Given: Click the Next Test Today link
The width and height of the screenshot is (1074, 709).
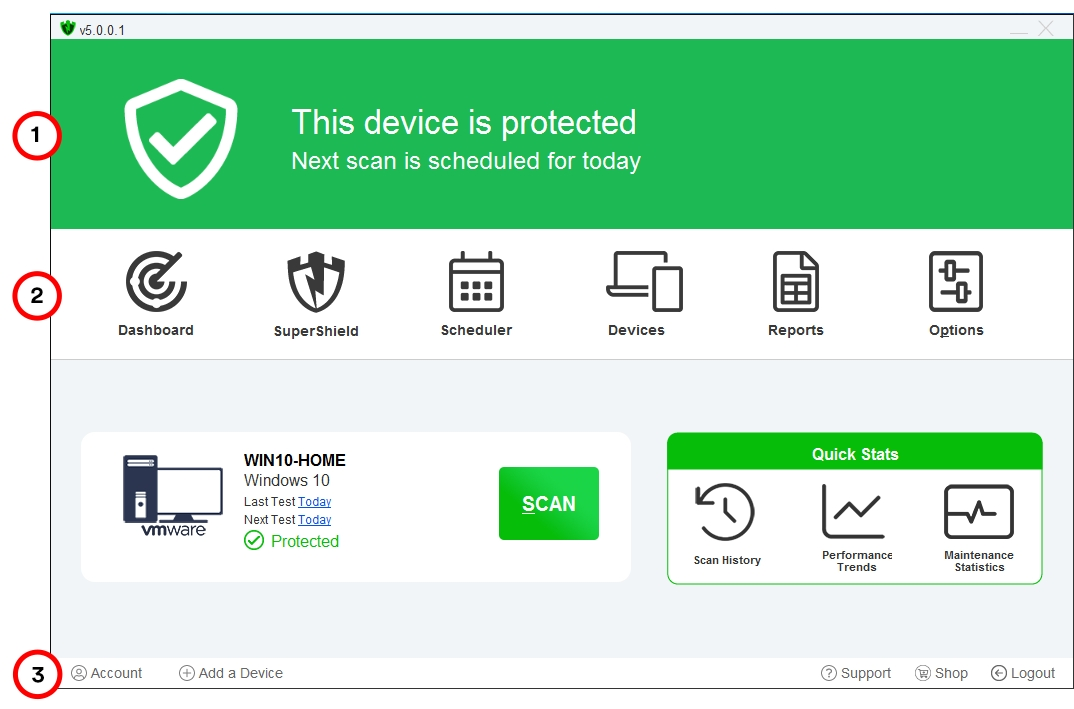Looking at the screenshot, I should tap(314, 520).
